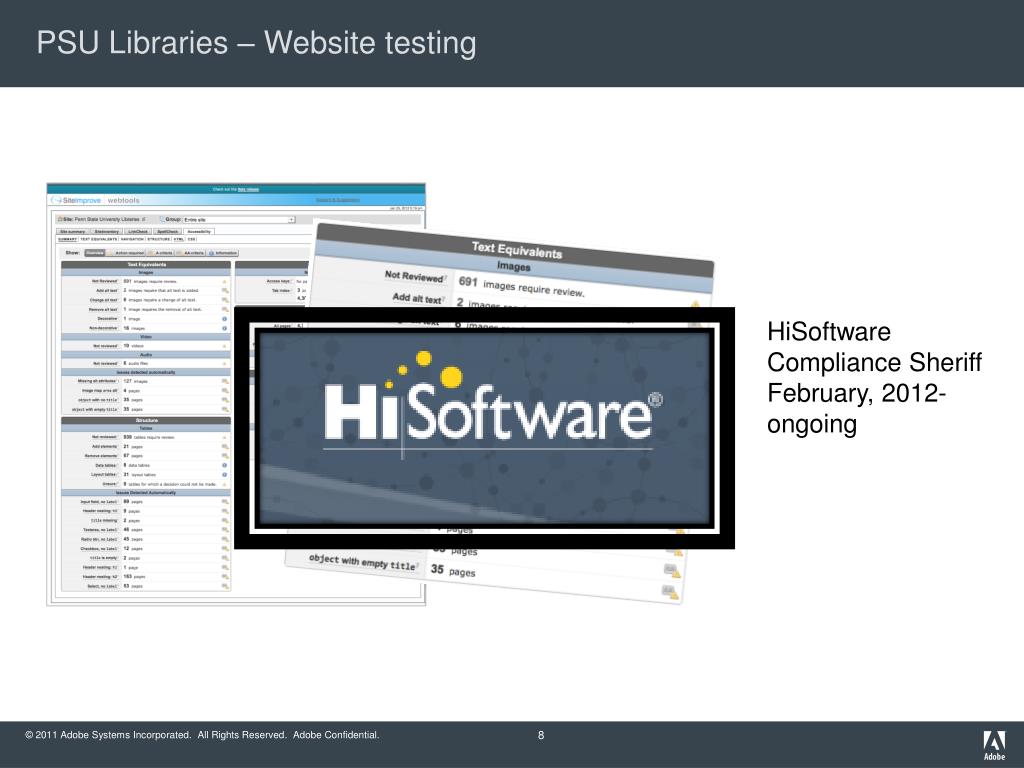Click the Siteimprove logo in the screenshot header
This screenshot has height=768, width=1024.
(77, 200)
